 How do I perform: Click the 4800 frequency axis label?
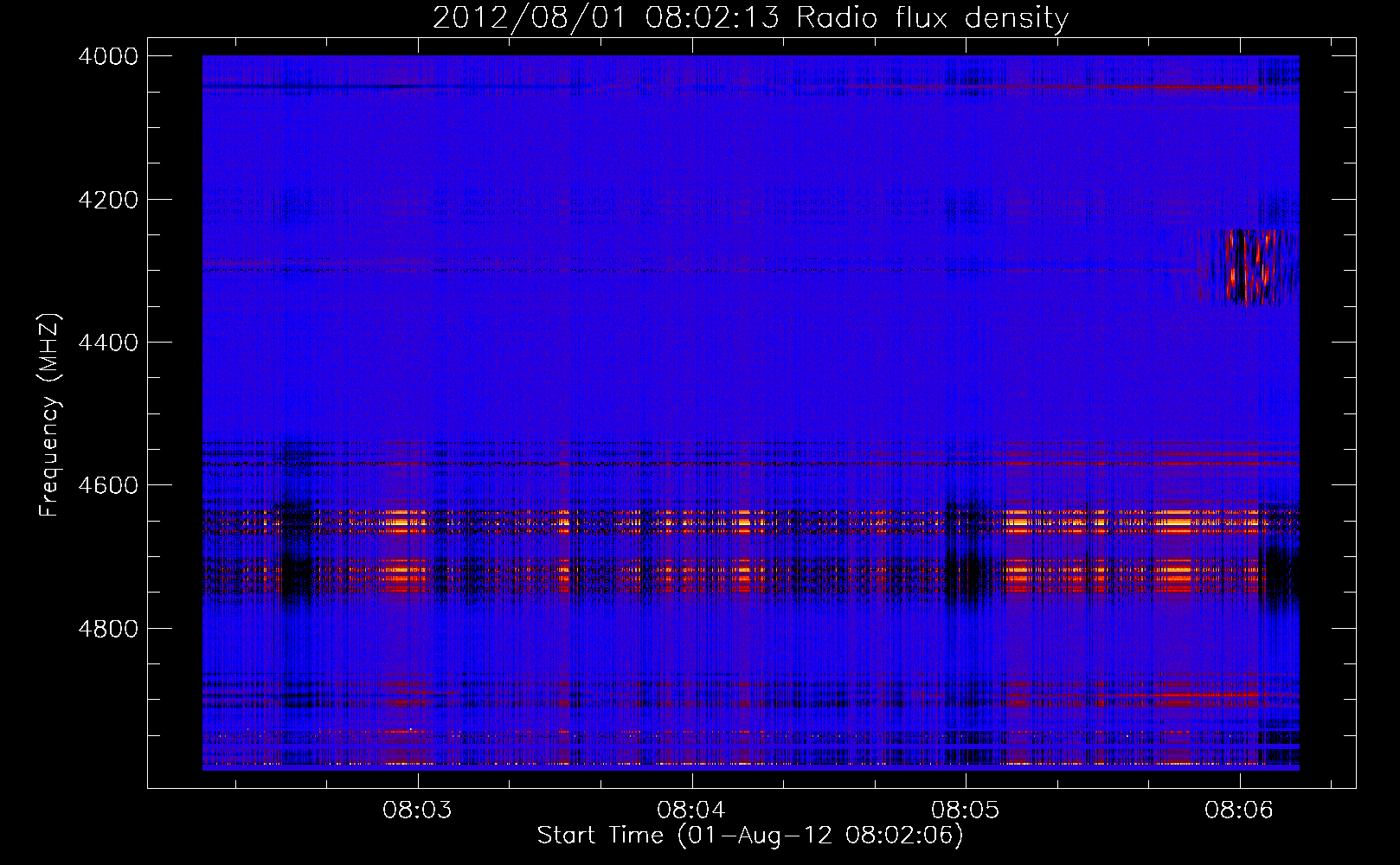point(108,628)
